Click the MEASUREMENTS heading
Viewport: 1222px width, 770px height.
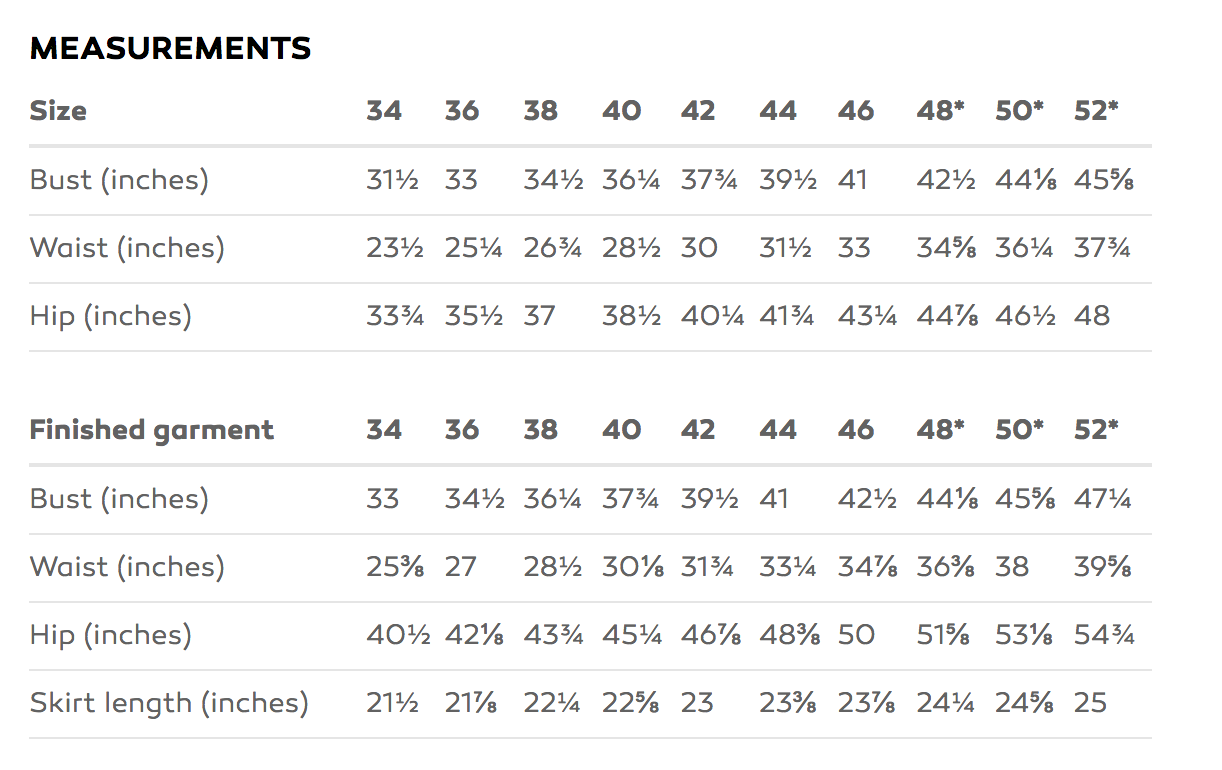[170, 48]
